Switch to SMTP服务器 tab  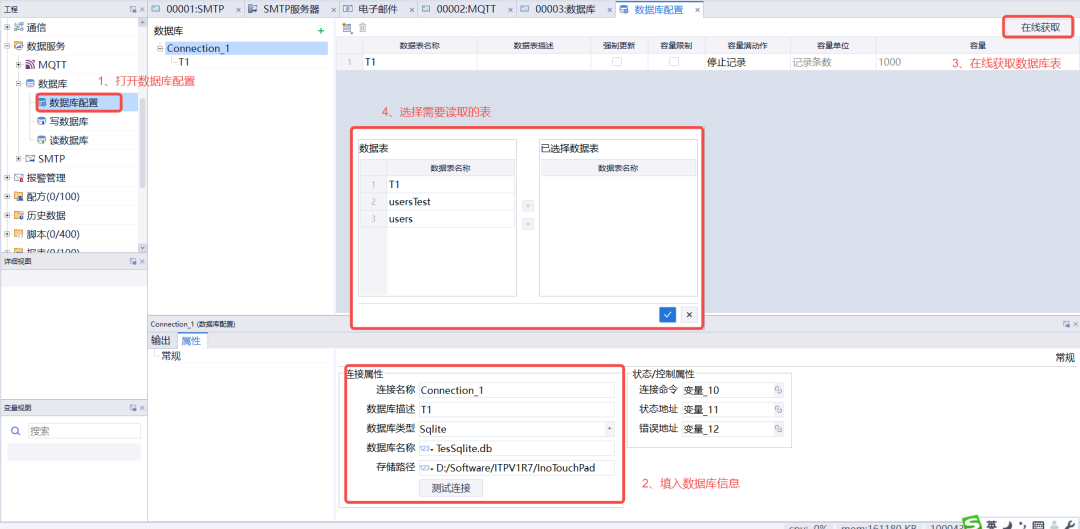coord(292,9)
